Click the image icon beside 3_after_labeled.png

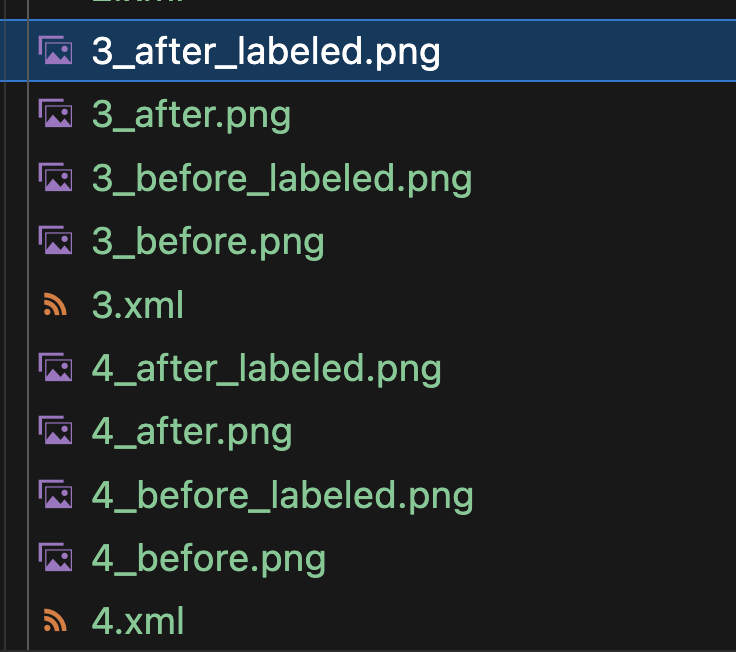click(x=55, y=51)
